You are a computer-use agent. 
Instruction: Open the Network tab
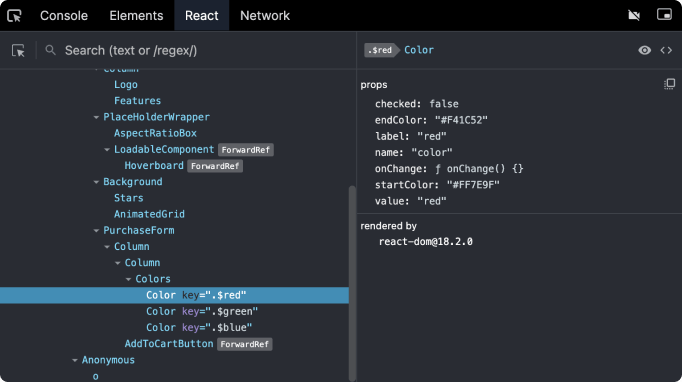265,16
